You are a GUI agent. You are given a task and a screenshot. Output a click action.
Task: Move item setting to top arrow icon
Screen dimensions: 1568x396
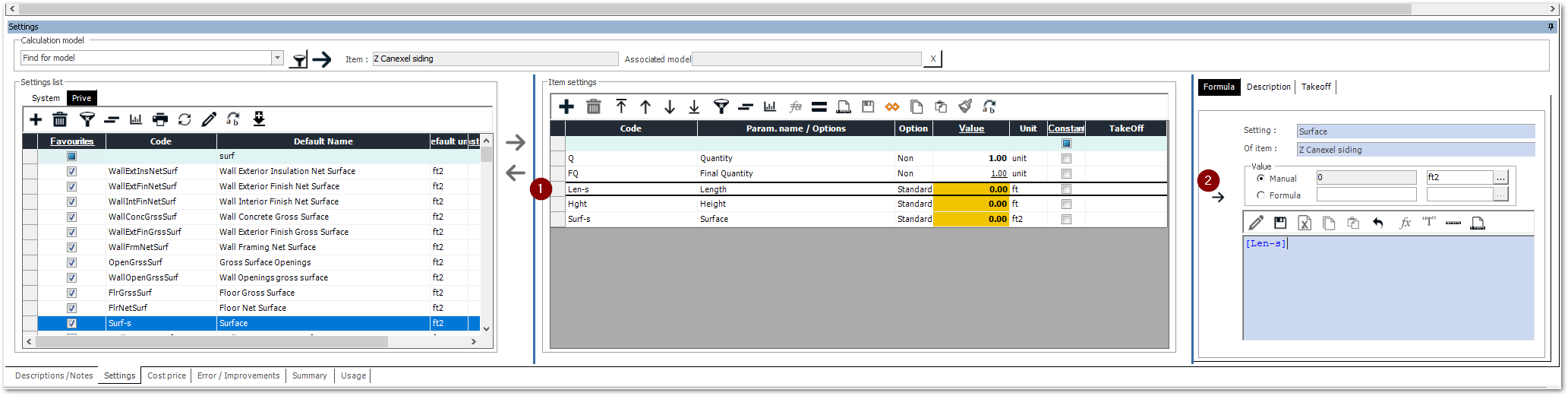(x=621, y=107)
